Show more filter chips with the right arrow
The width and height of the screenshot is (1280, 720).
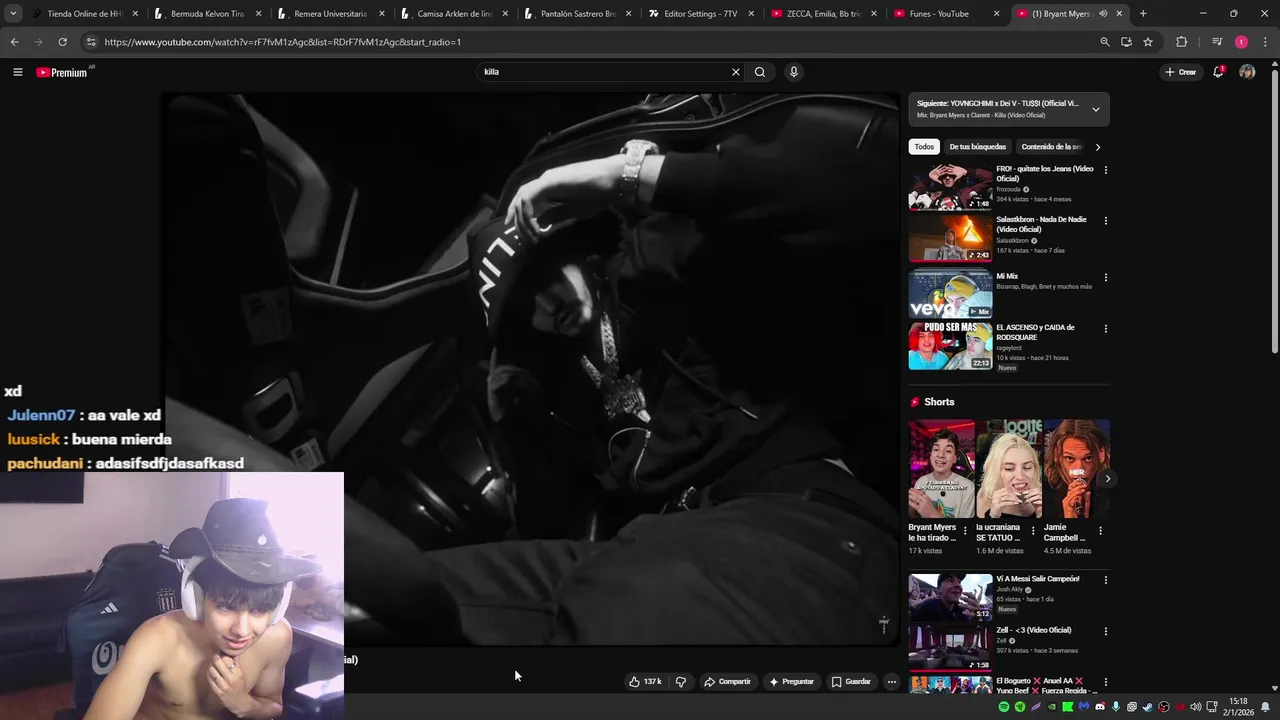(1097, 147)
